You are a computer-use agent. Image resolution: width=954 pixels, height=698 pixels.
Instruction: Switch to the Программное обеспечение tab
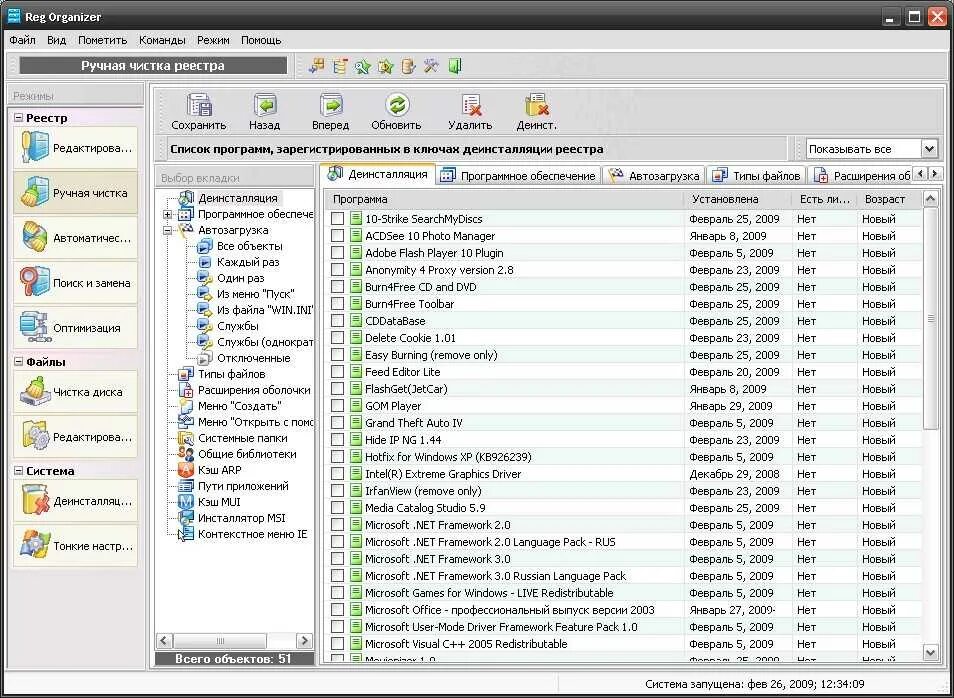point(518,176)
